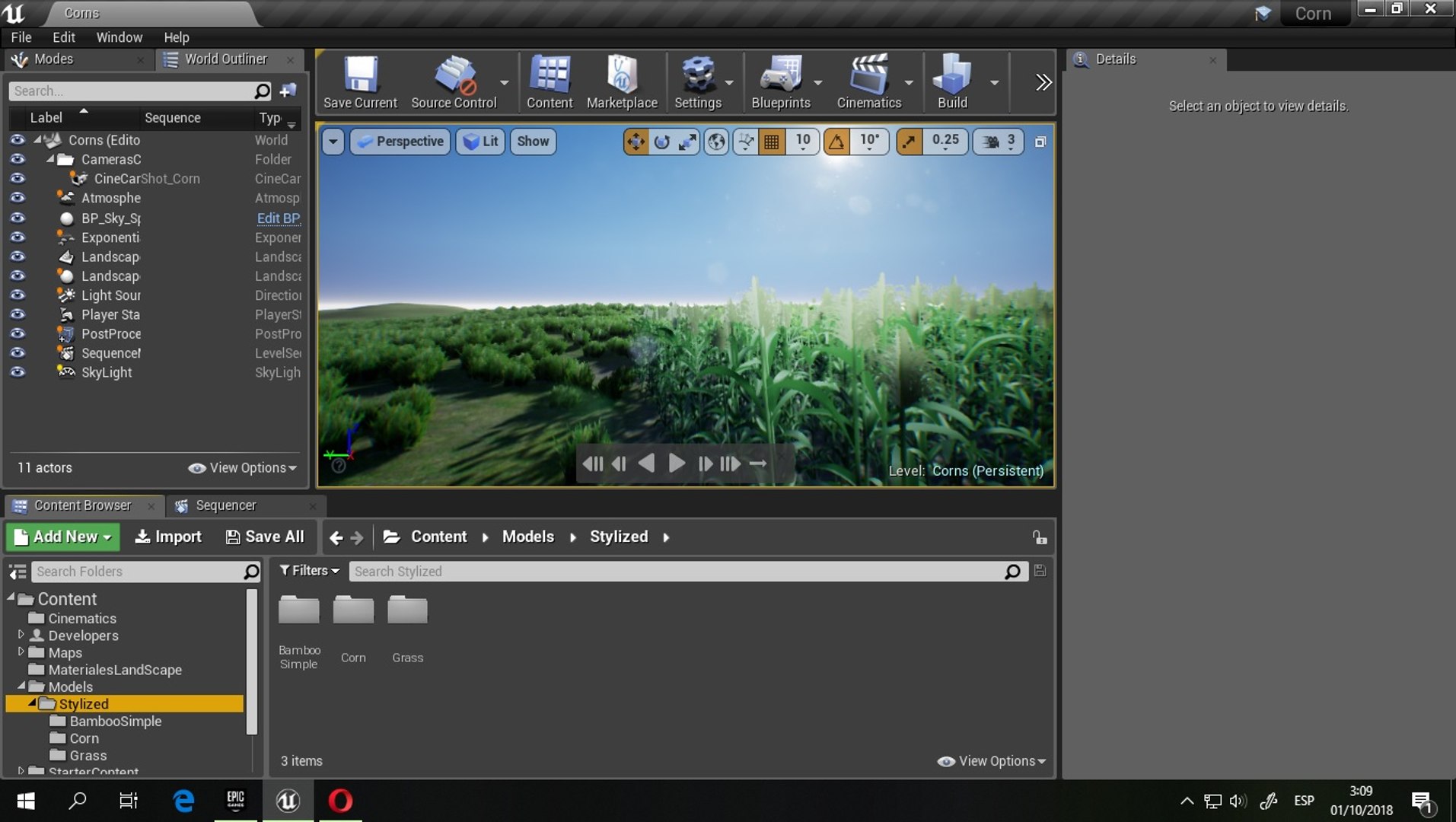
Task: Click the Build toolbar icon
Action: pyautogui.click(x=952, y=82)
